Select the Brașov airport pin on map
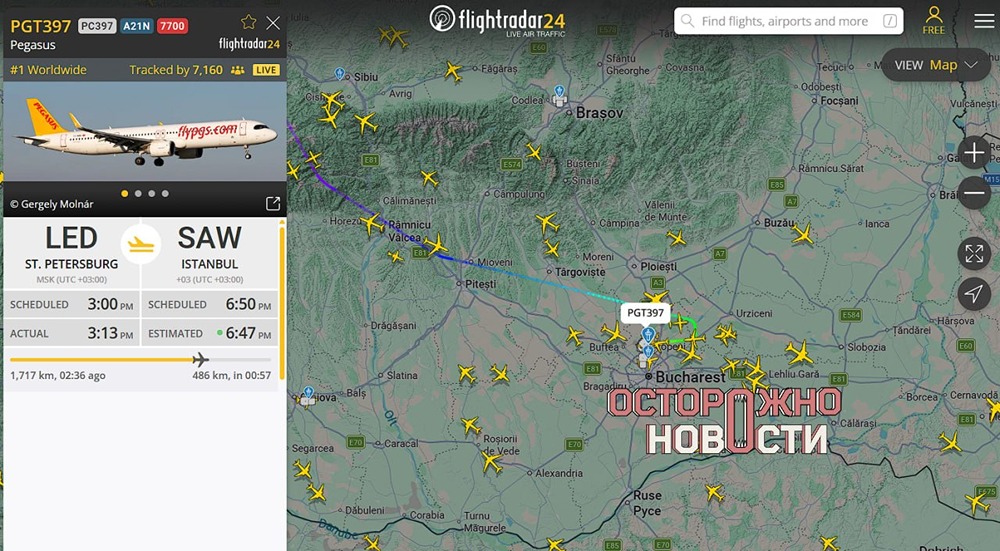Image resolution: width=1000 pixels, height=551 pixels. pyautogui.click(x=559, y=95)
